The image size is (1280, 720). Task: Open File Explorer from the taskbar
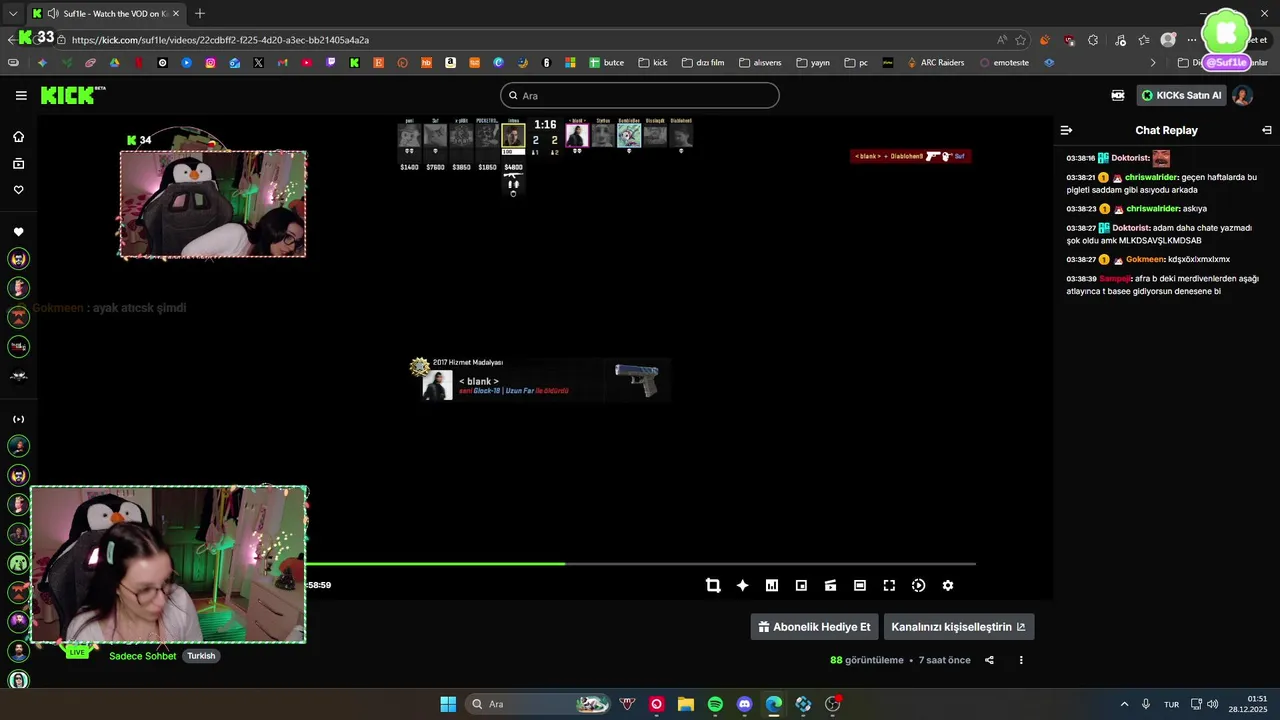pyautogui.click(x=686, y=704)
